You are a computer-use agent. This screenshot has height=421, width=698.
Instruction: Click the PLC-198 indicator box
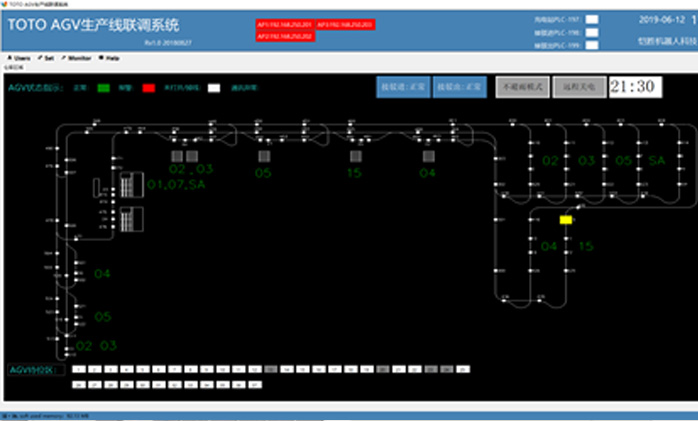592,32
